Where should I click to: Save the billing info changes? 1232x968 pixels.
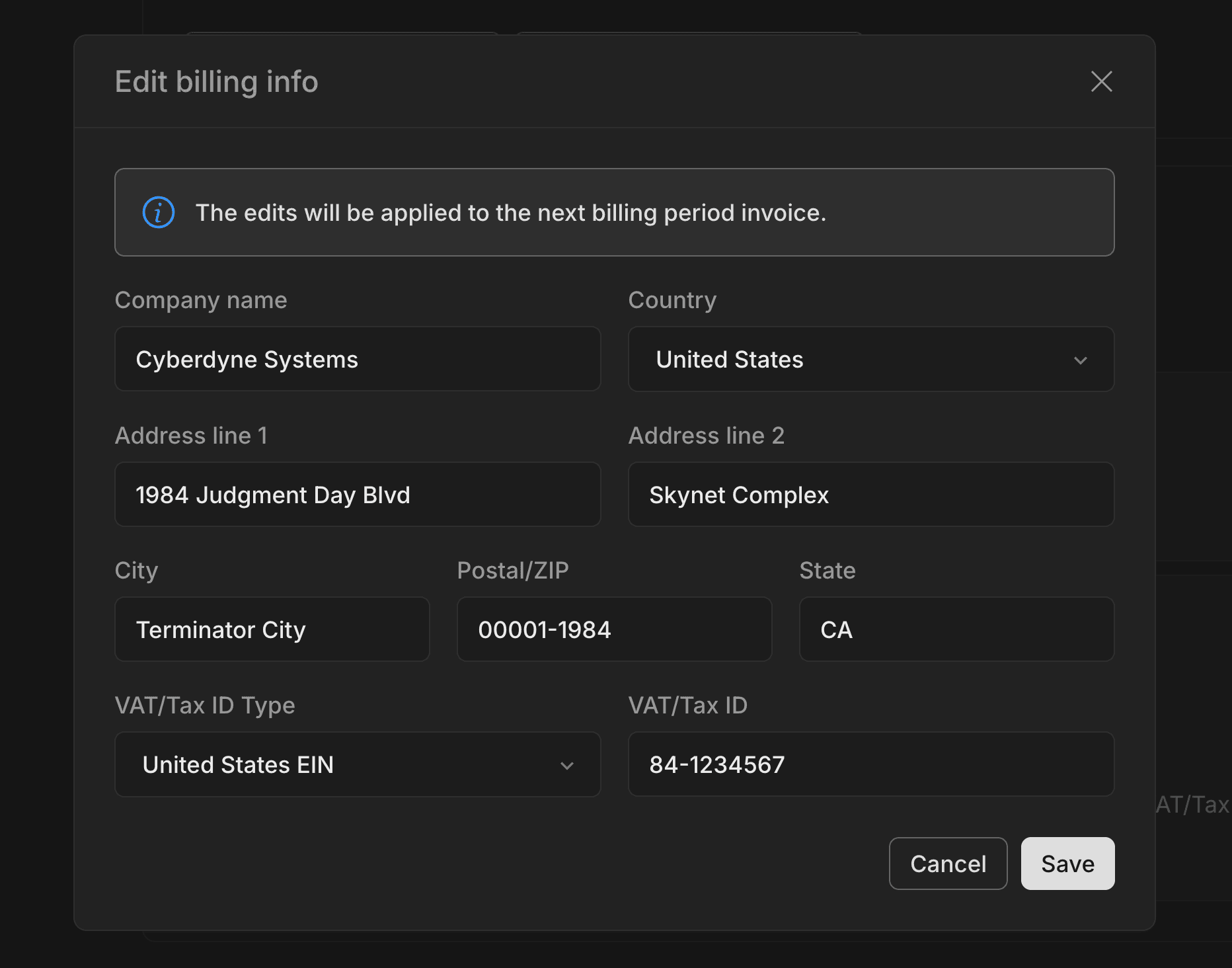pyautogui.click(x=1067, y=864)
